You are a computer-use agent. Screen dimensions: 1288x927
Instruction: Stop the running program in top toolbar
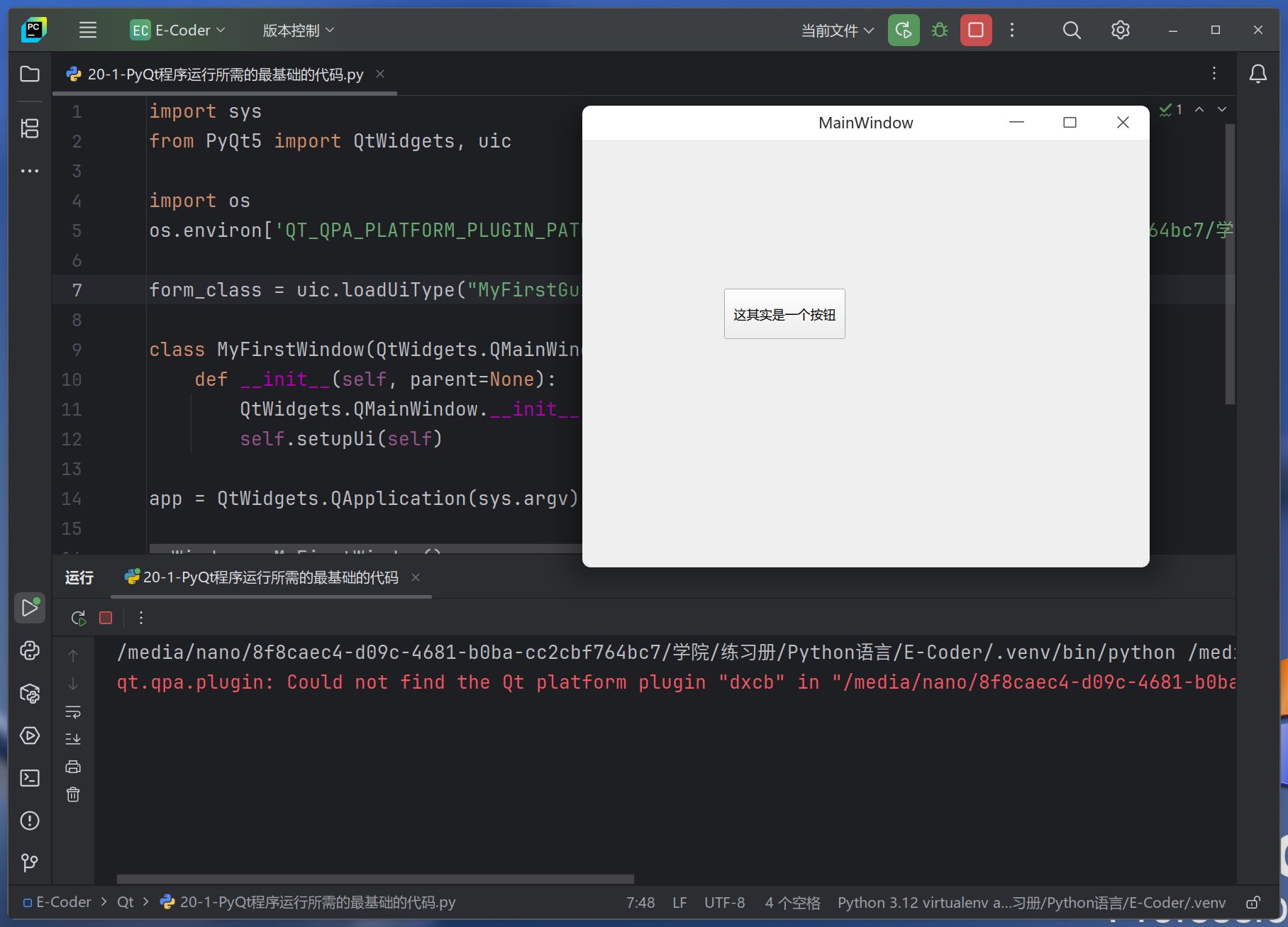pyautogui.click(x=976, y=30)
